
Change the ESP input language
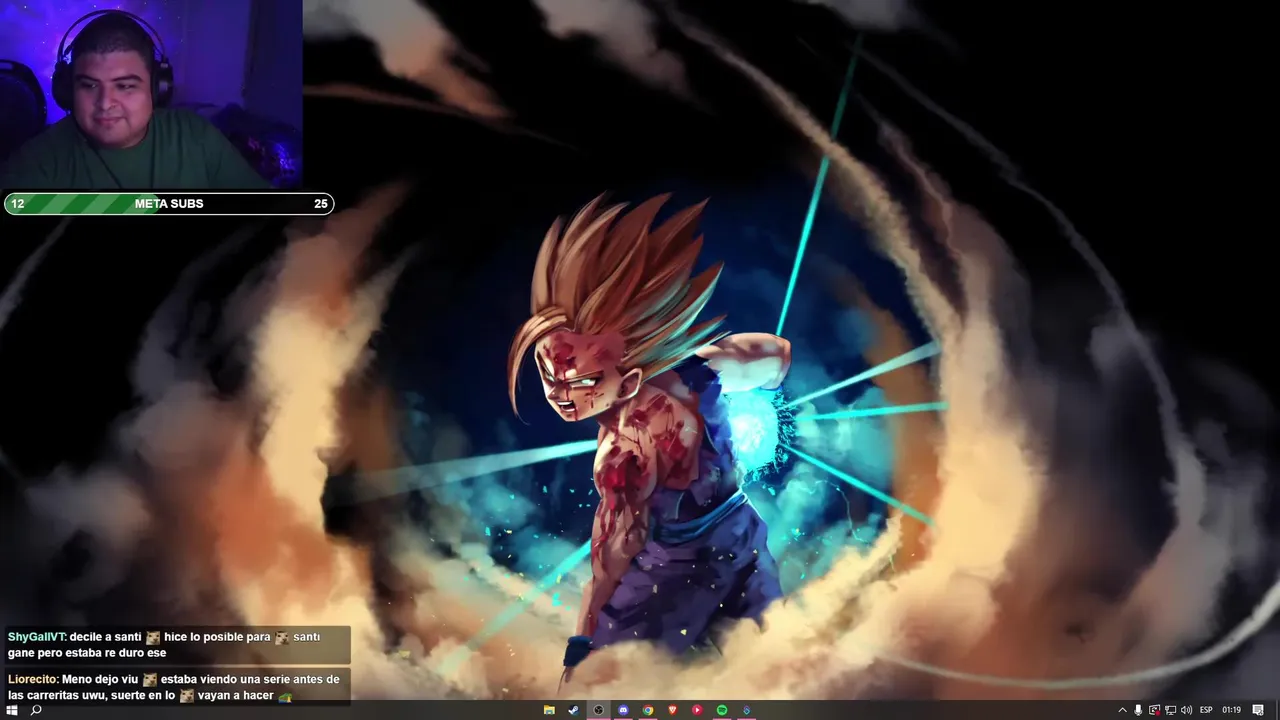tap(1206, 710)
